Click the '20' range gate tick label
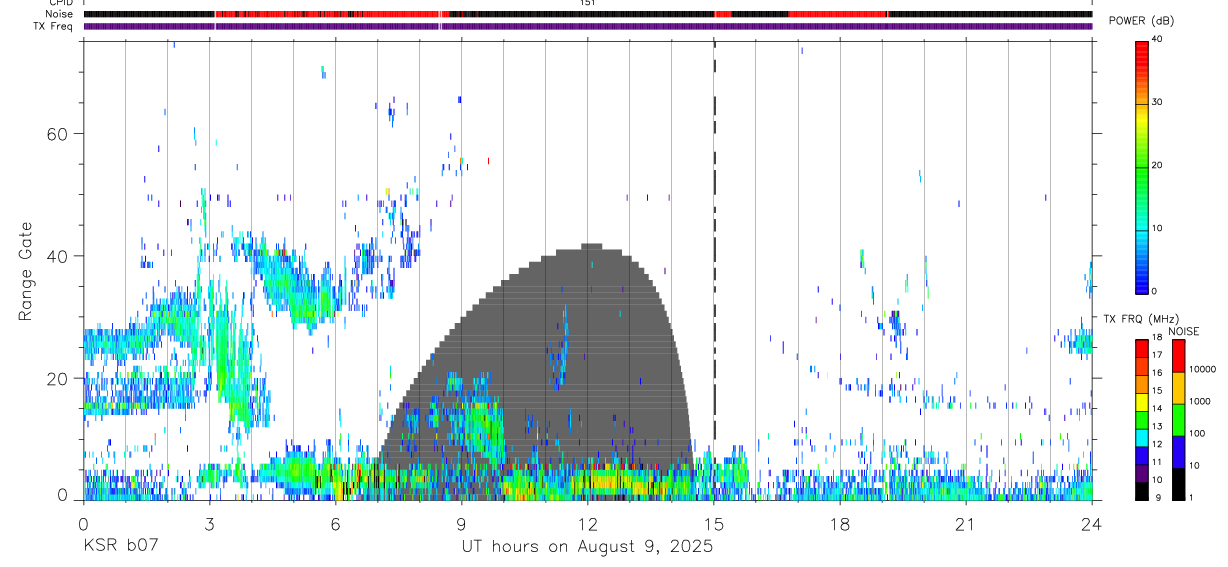Viewport: 1228px width, 567px height. click(x=59, y=379)
